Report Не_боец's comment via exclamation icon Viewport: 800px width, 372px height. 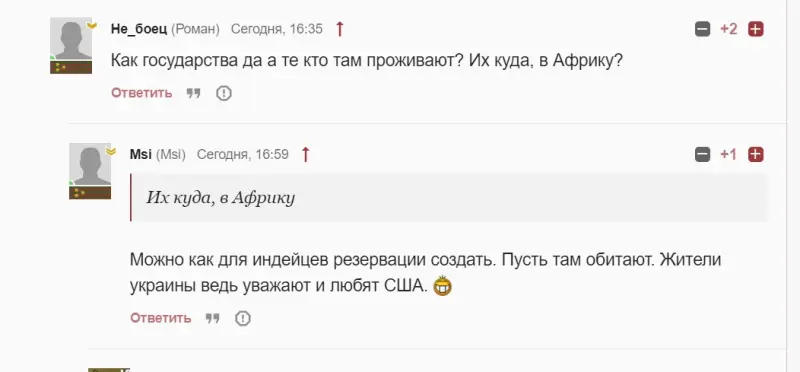pyautogui.click(x=223, y=93)
